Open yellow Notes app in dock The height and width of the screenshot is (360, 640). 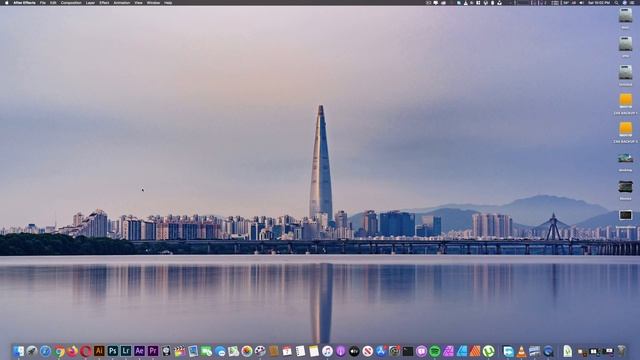click(314, 351)
